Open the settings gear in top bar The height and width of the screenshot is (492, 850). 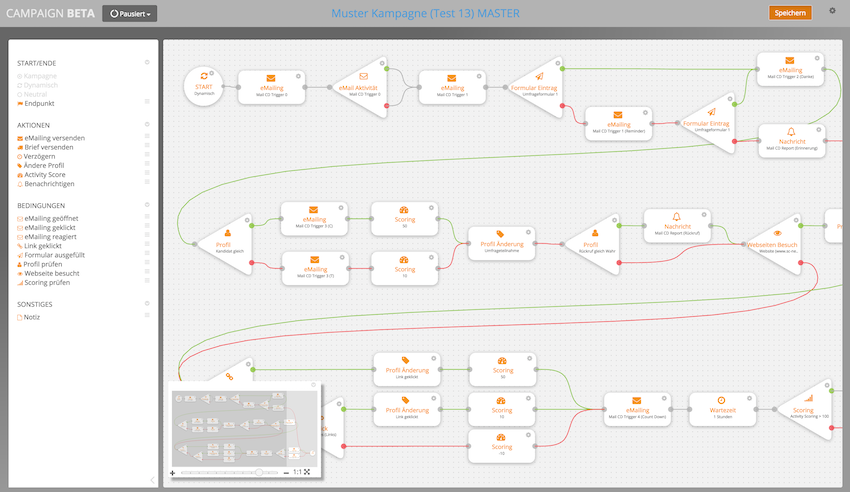(832, 11)
